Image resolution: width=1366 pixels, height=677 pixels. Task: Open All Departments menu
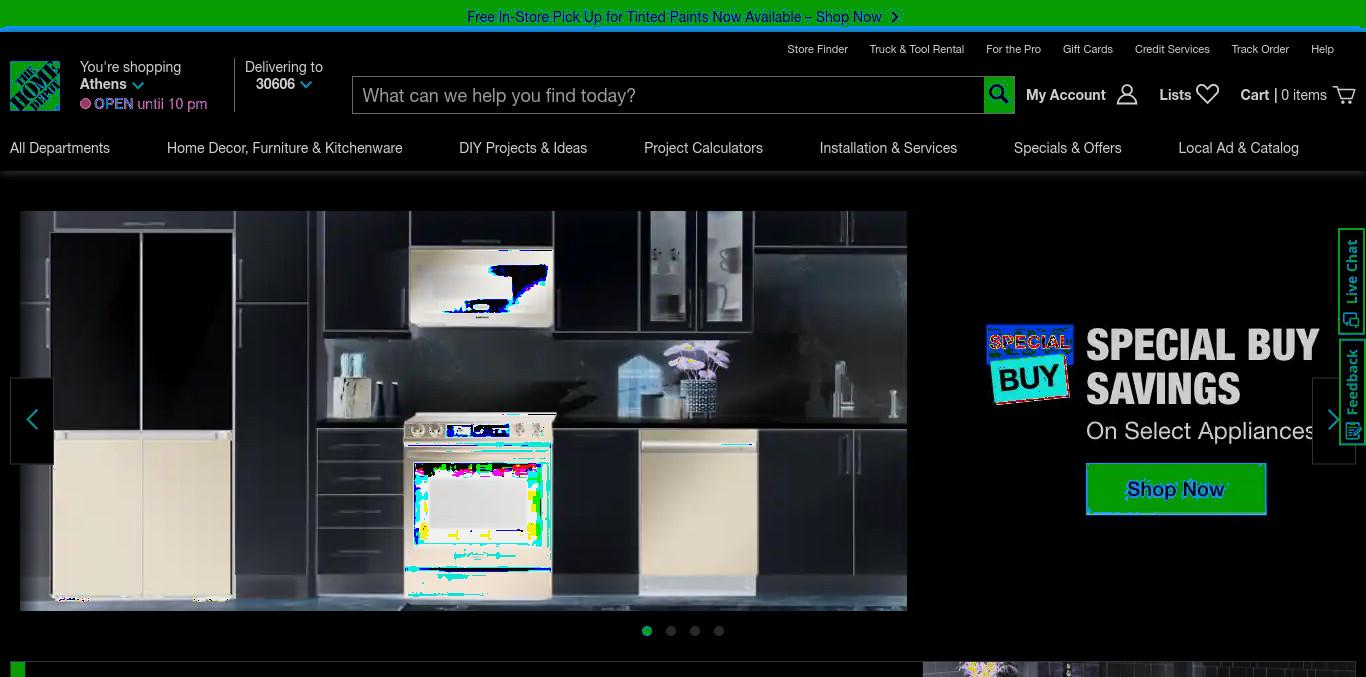click(x=60, y=148)
